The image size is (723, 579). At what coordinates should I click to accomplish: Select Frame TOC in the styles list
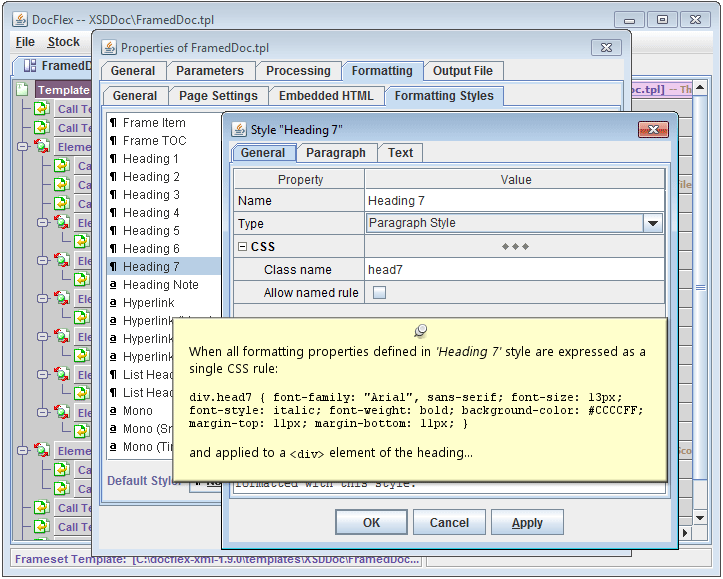point(153,141)
